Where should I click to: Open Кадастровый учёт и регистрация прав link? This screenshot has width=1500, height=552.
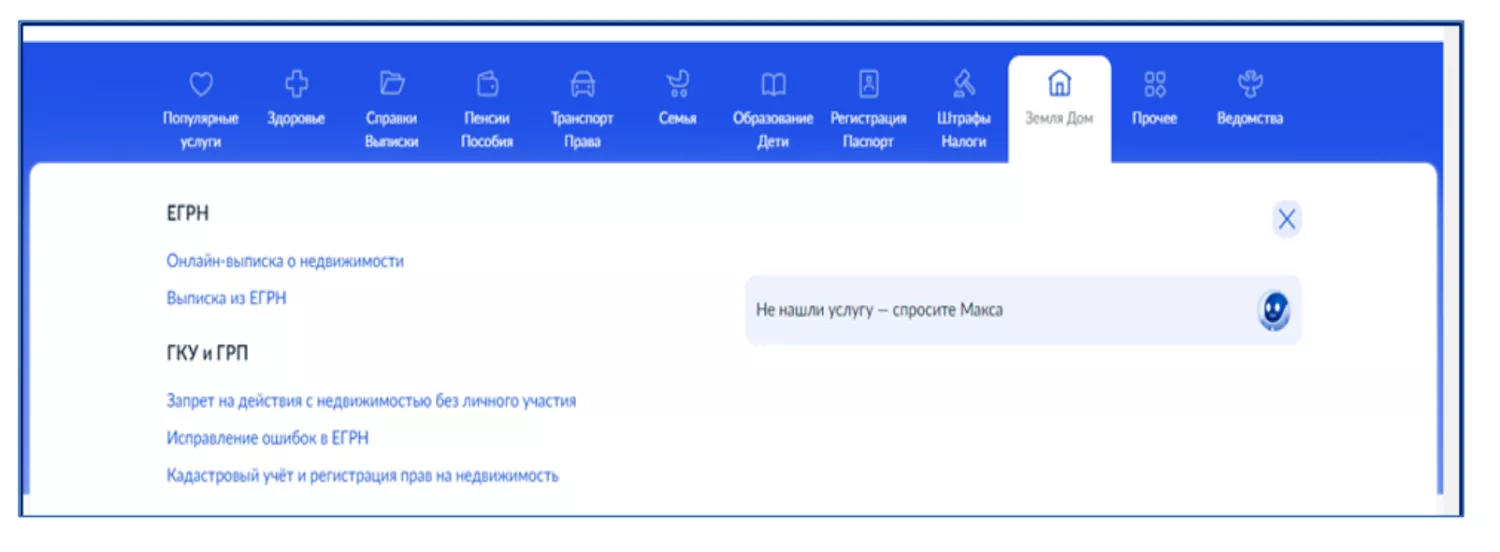(362, 476)
